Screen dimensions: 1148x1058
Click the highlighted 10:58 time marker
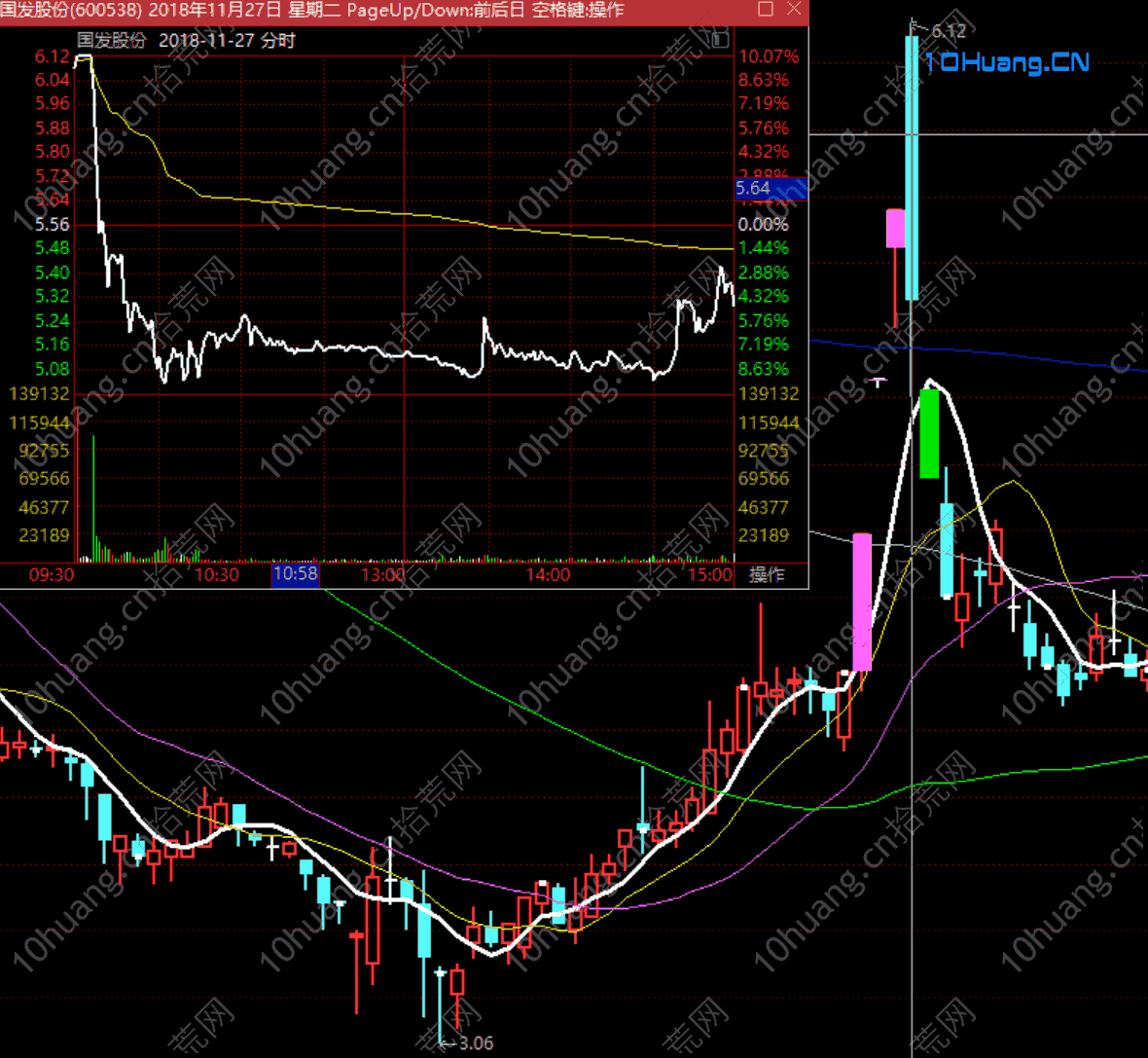click(x=296, y=573)
